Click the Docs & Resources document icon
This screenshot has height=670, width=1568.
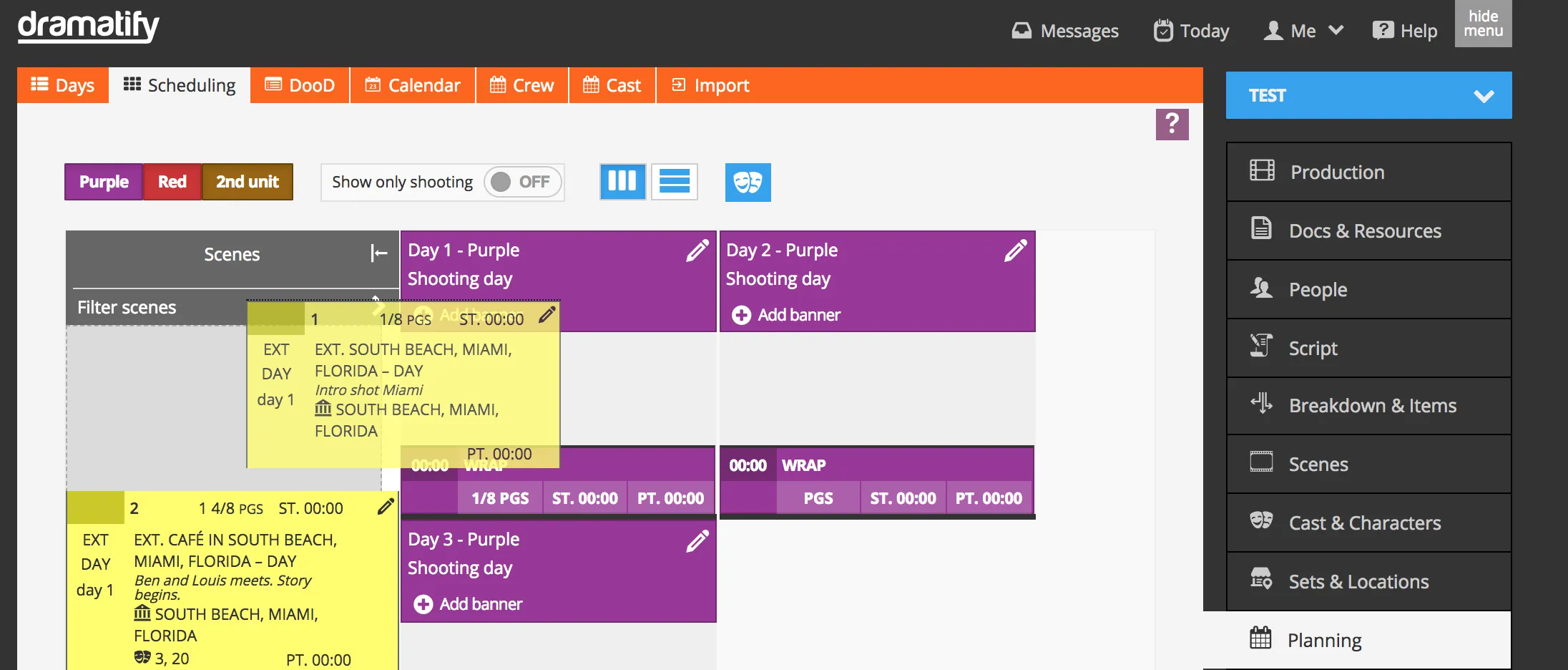point(1261,228)
